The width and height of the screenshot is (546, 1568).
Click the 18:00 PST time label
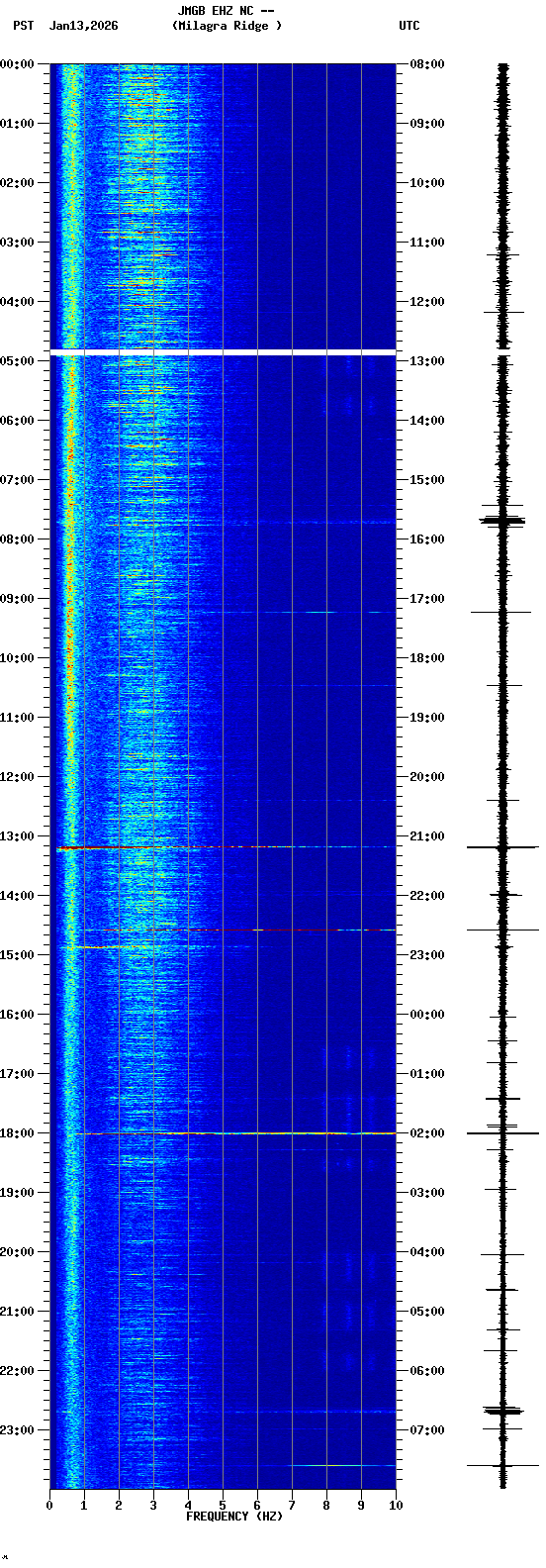(17, 1133)
